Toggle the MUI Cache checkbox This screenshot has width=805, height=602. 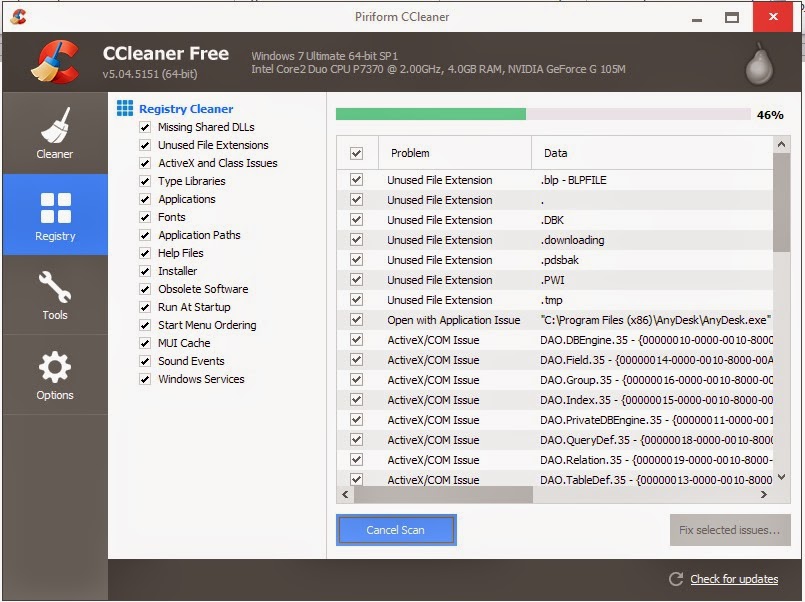(145, 343)
